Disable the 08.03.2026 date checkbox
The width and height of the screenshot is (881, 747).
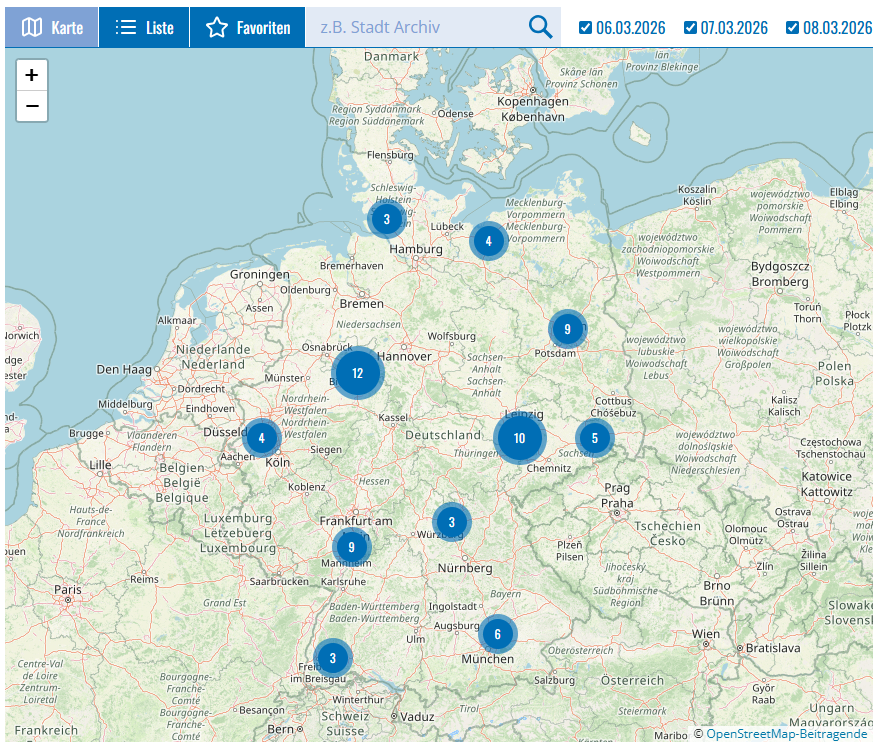tap(793, 27)
